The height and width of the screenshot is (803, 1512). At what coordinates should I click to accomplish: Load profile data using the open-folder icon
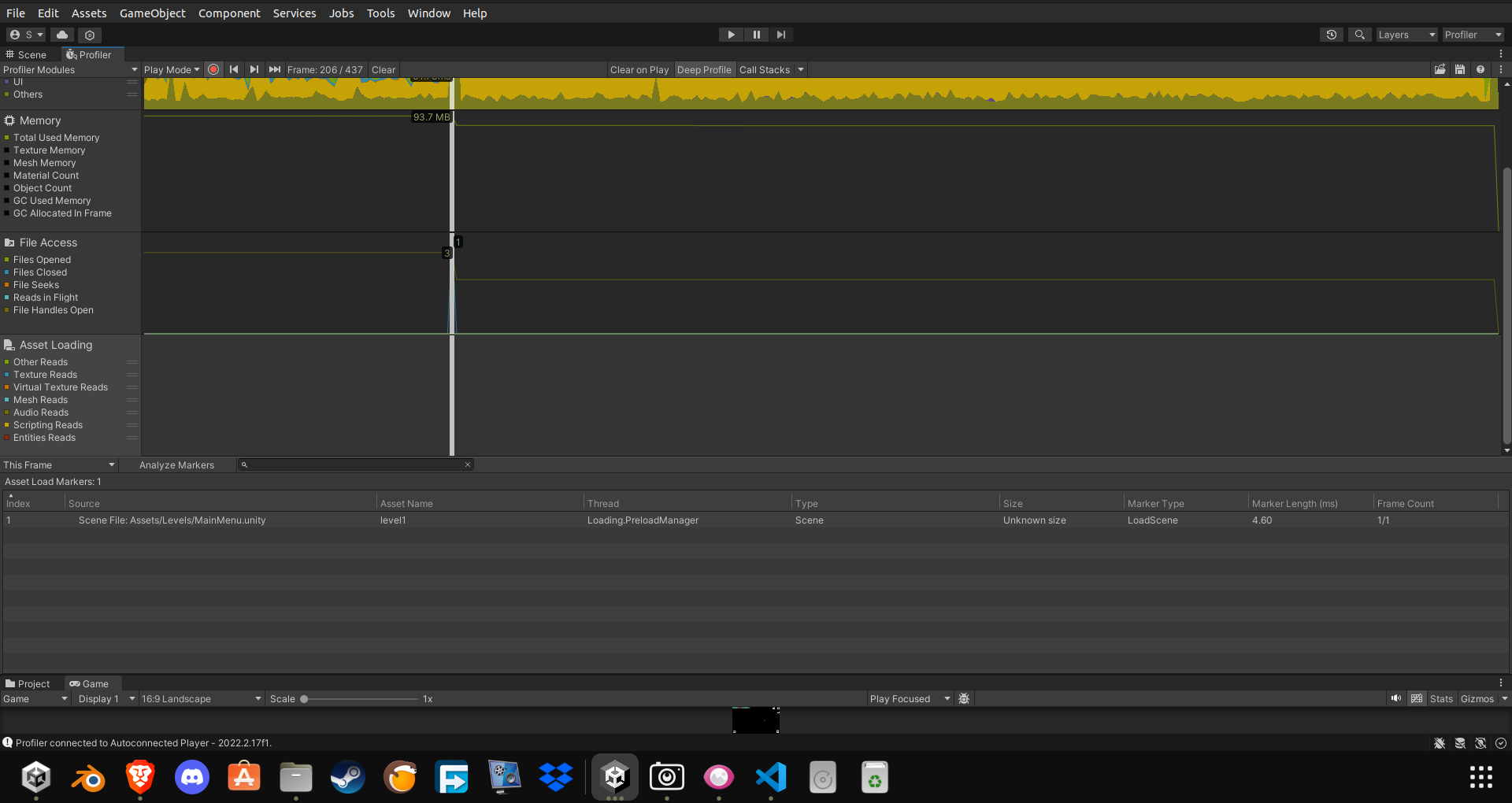(x=1440, y=69)
